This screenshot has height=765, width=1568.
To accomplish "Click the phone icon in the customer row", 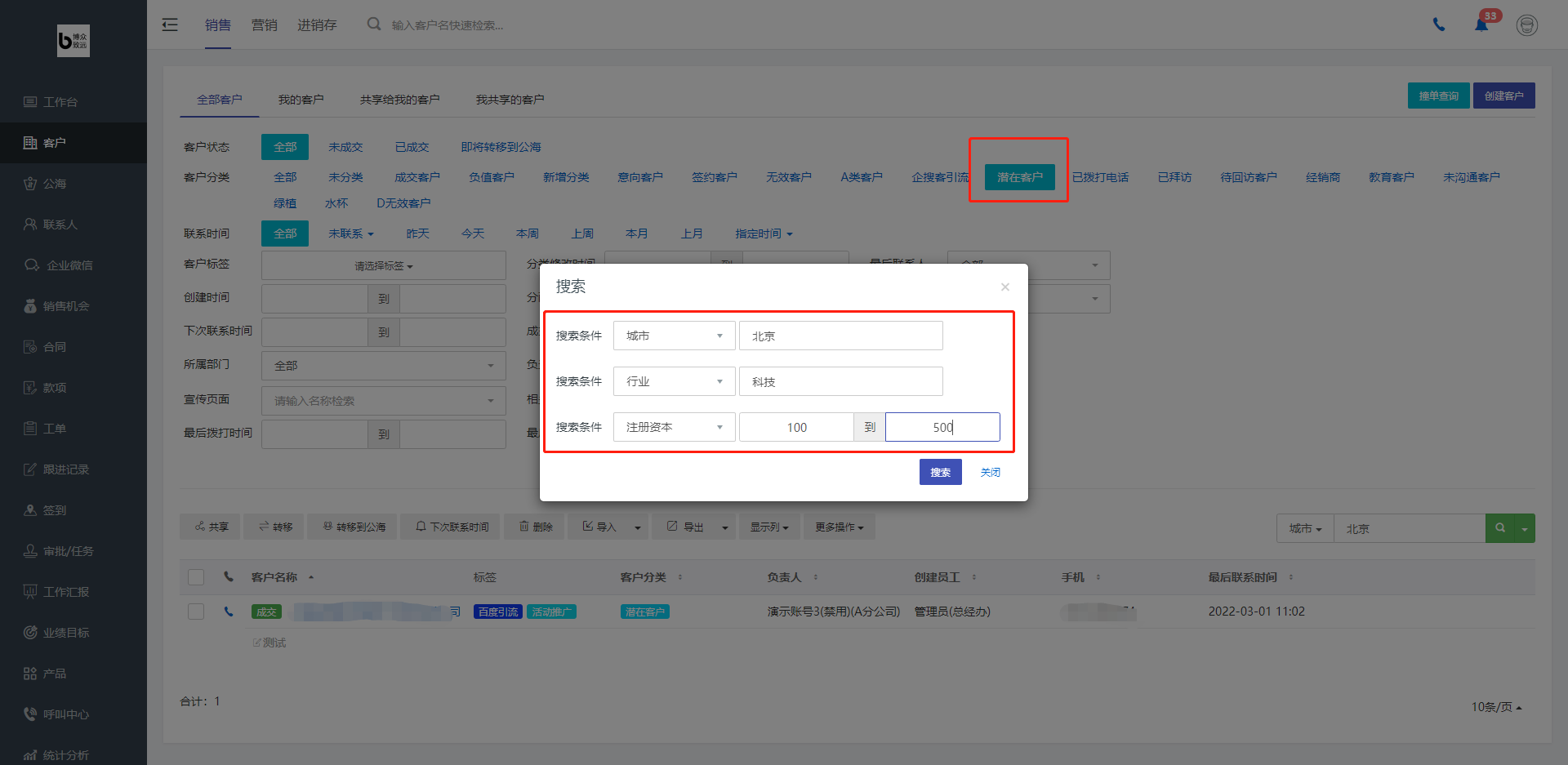I will tap(229, 612).
